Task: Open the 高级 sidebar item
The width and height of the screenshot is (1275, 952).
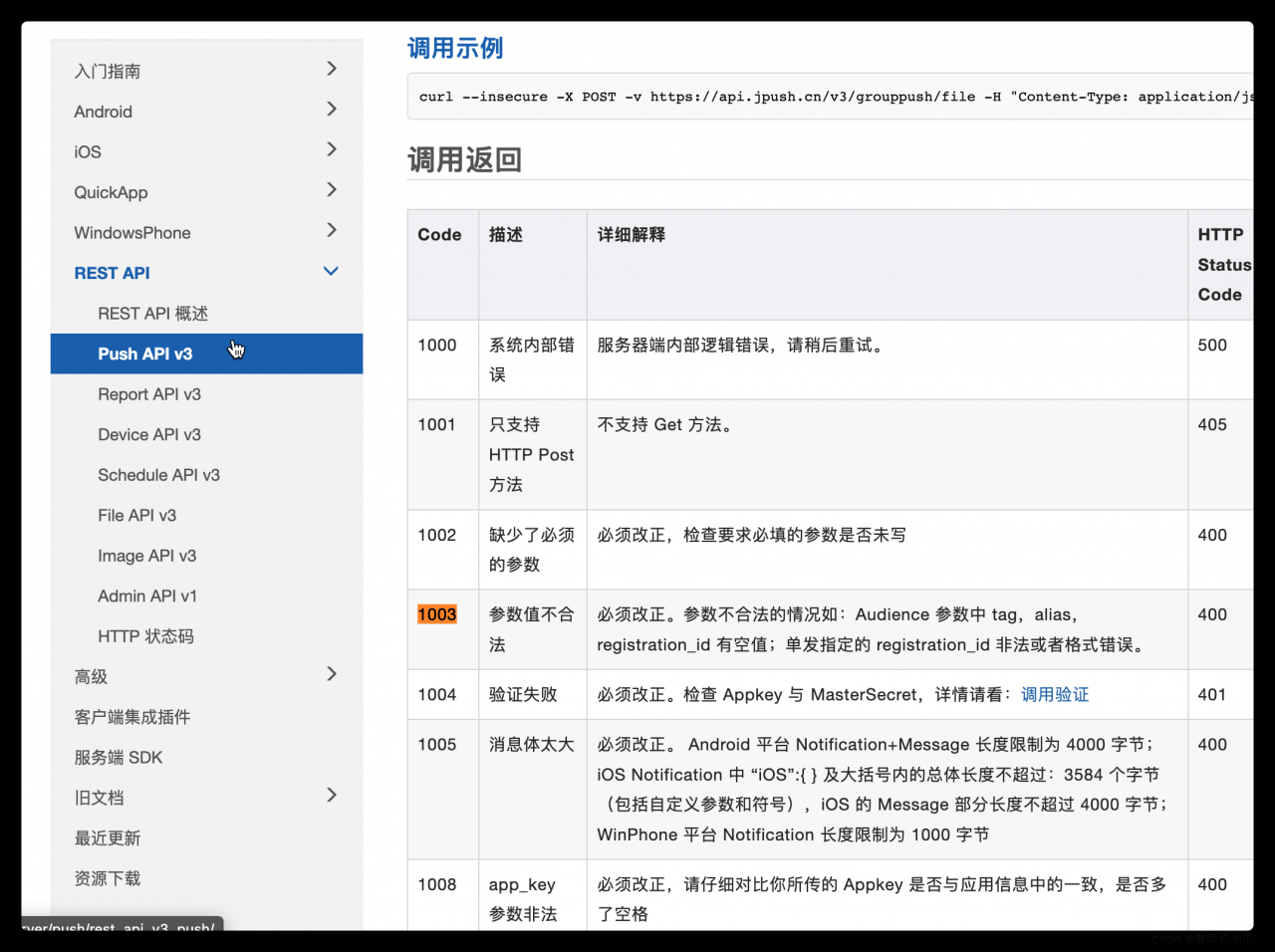Action: click(91, 676)
